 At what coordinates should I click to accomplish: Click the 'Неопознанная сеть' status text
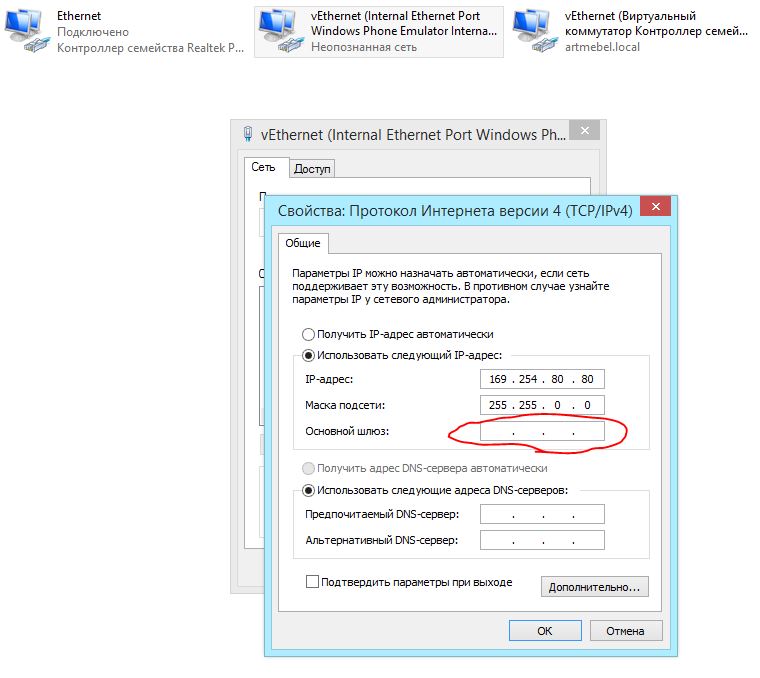[364, 47]
